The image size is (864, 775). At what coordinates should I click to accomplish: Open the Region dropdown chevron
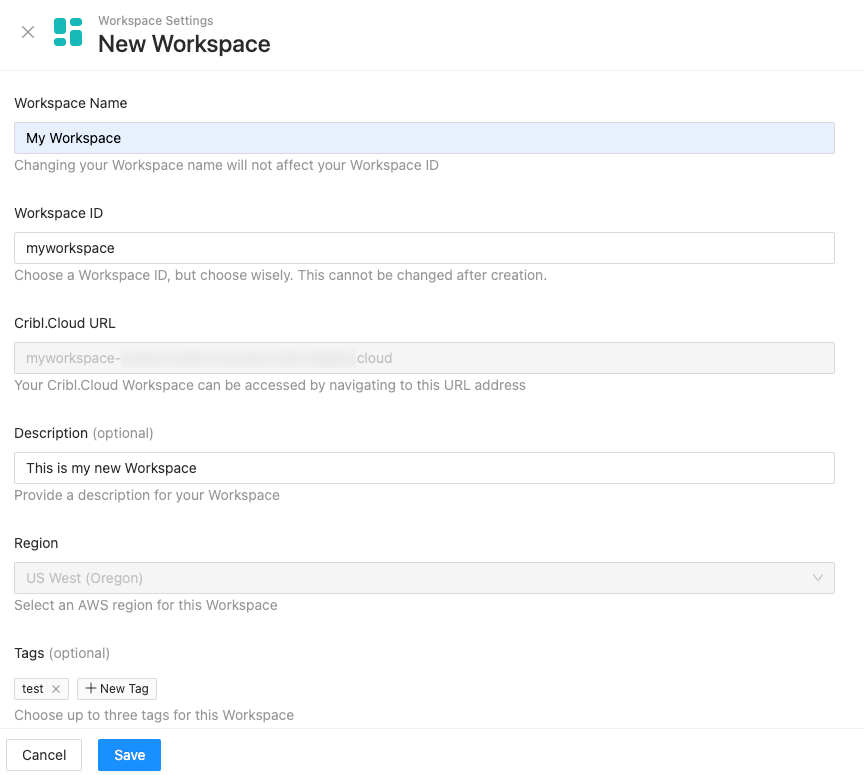pos(819,578)
